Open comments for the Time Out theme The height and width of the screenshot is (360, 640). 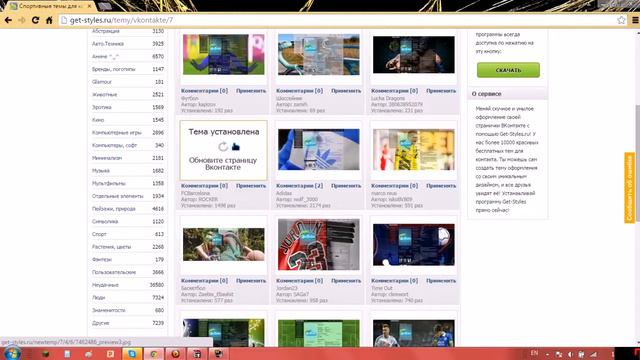395,281
